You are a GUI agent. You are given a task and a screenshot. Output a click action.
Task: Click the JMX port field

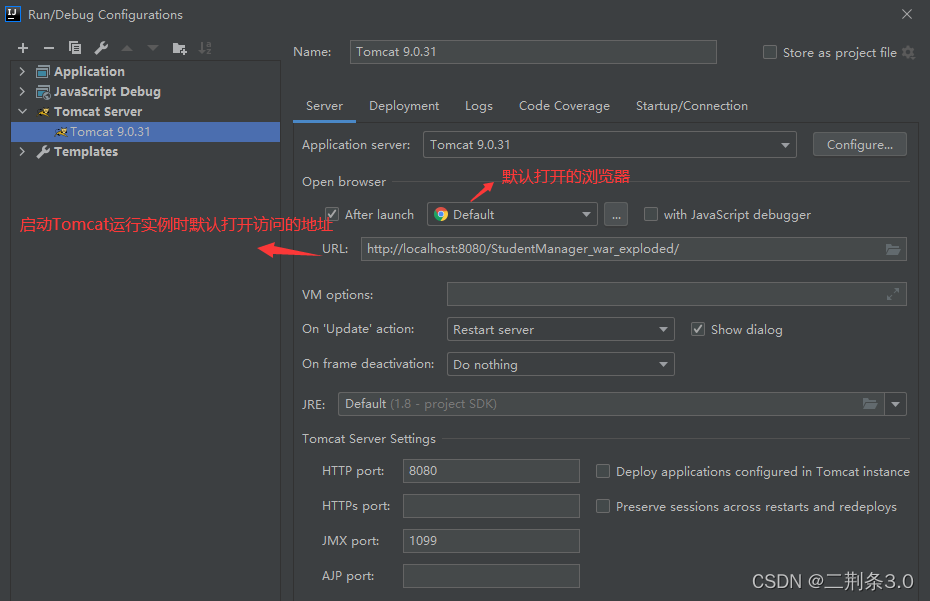(x=491, y=541)
